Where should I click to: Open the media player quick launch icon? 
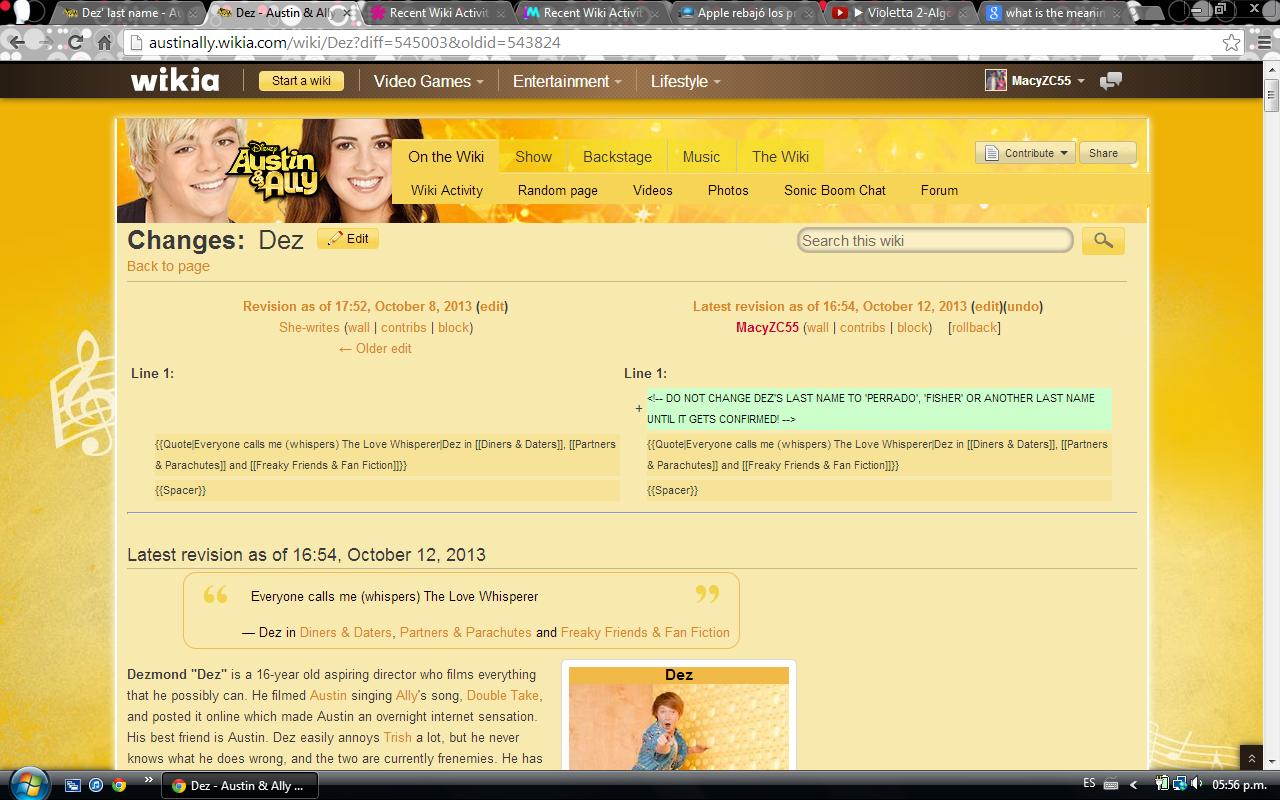click(x=96, y=785)
